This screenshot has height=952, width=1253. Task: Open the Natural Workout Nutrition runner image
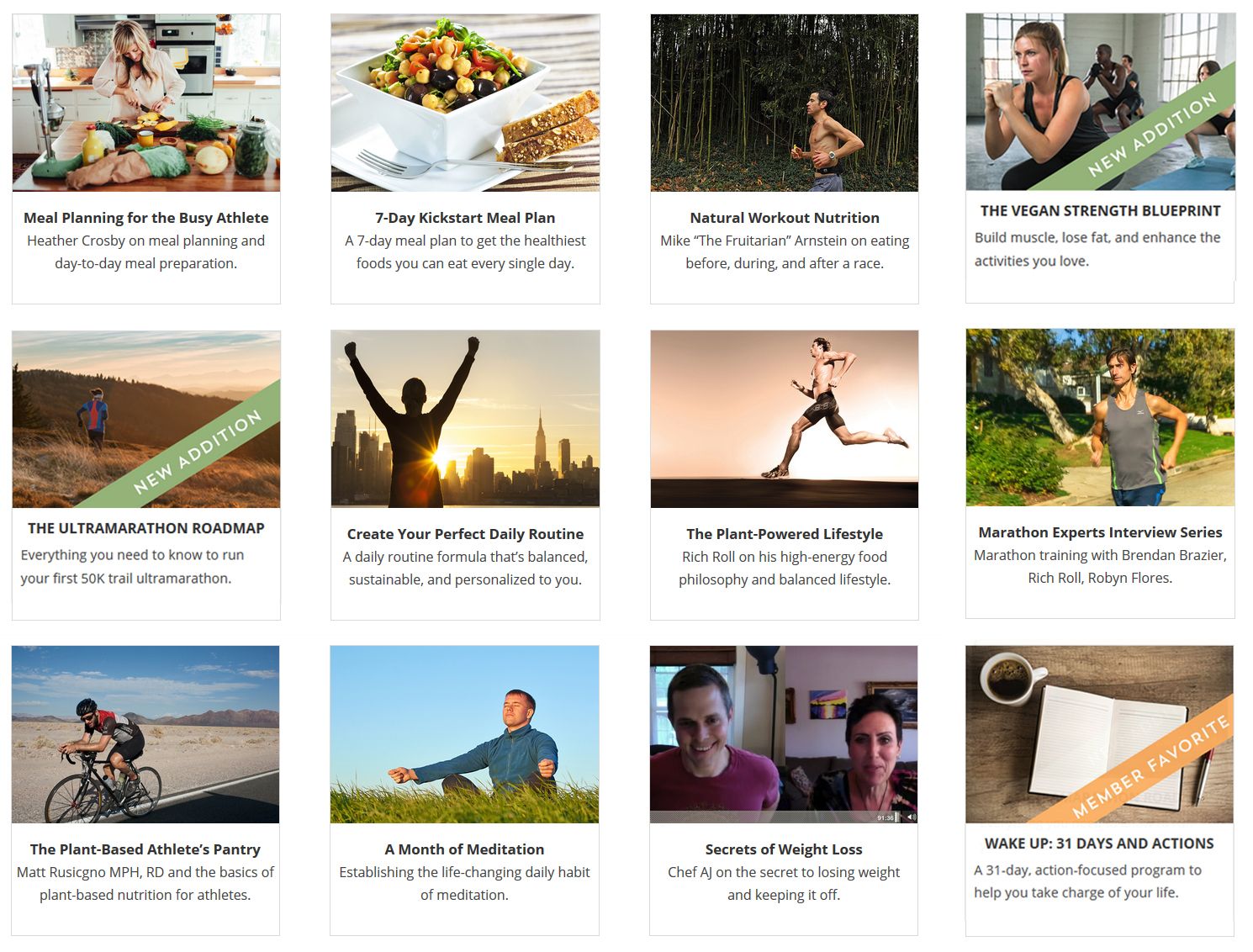[785, 103]
